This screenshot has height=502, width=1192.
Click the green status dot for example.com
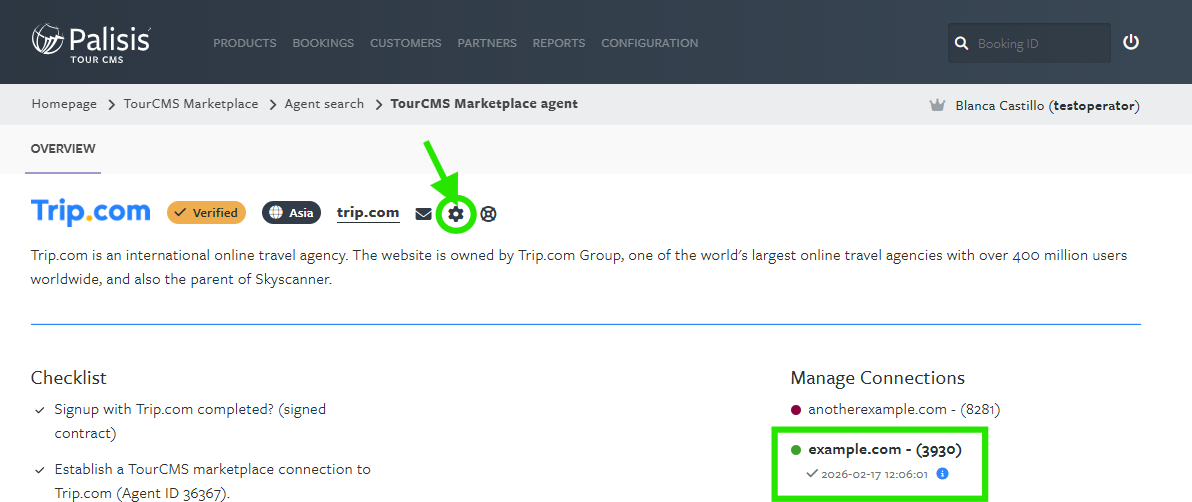coord(796,450)
